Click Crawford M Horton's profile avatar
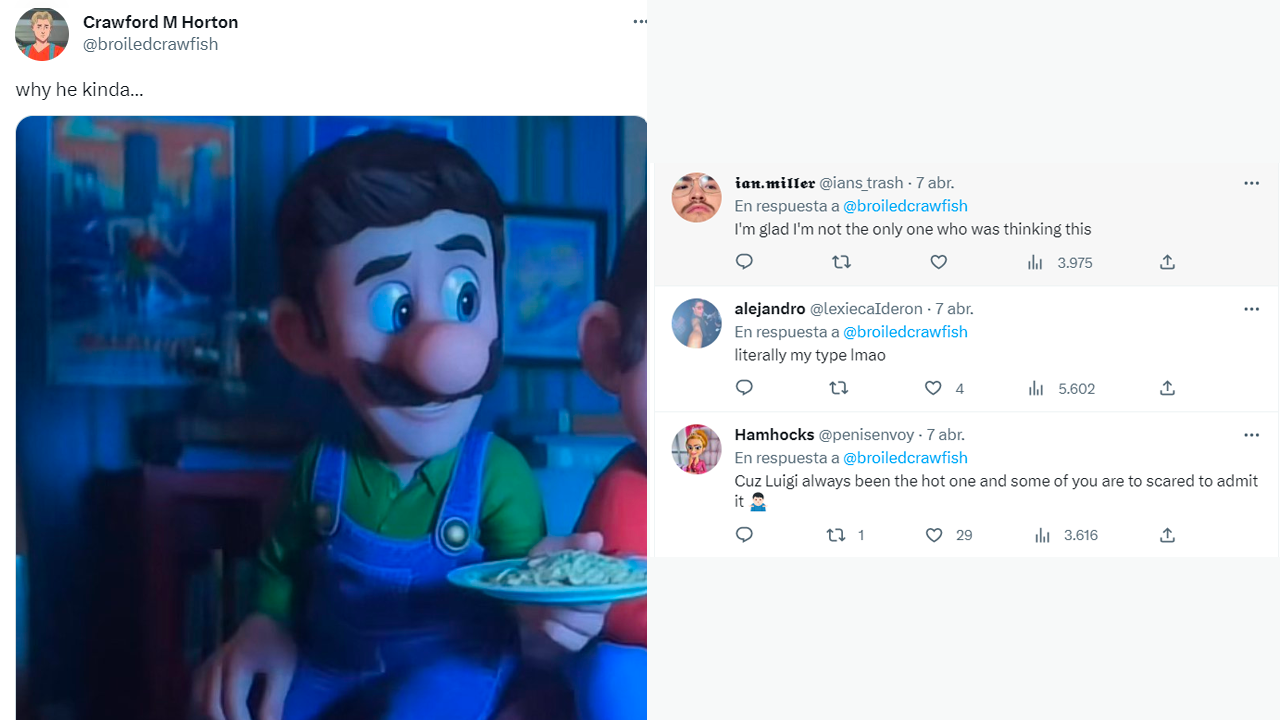Screen dimensions: 1280x720 [42, 34]
